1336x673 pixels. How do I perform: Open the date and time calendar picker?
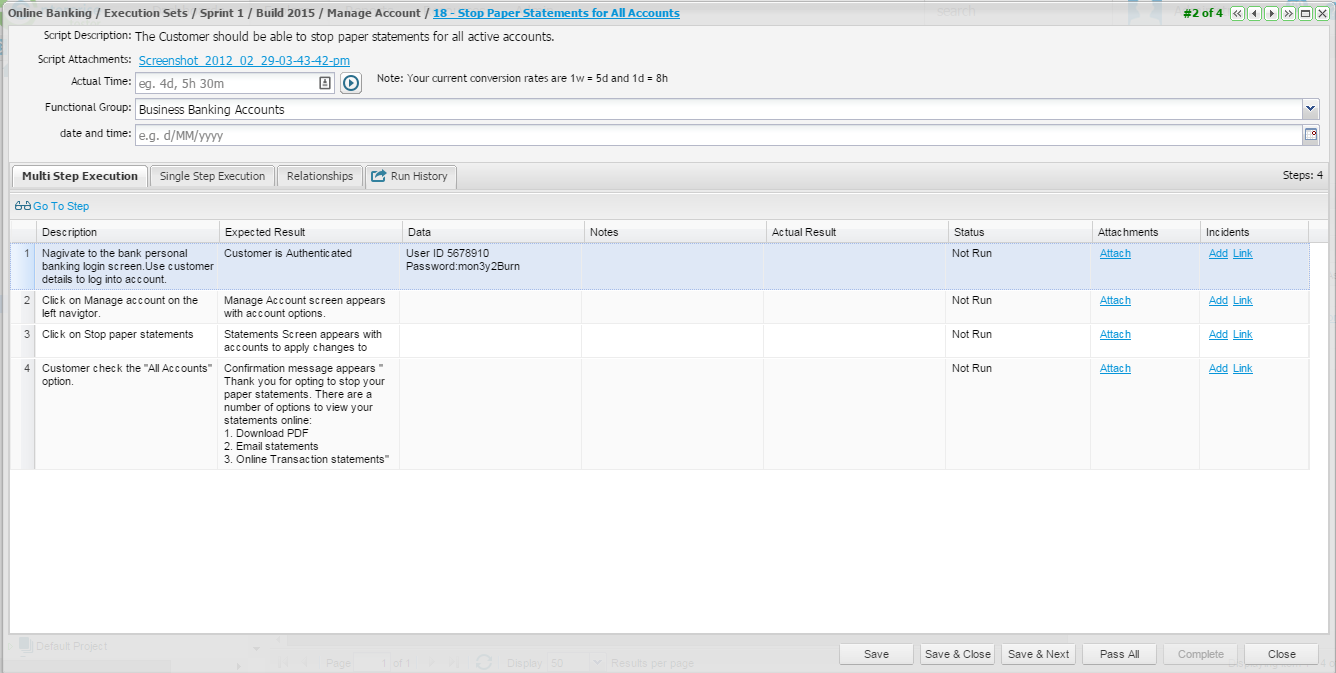1310,135
